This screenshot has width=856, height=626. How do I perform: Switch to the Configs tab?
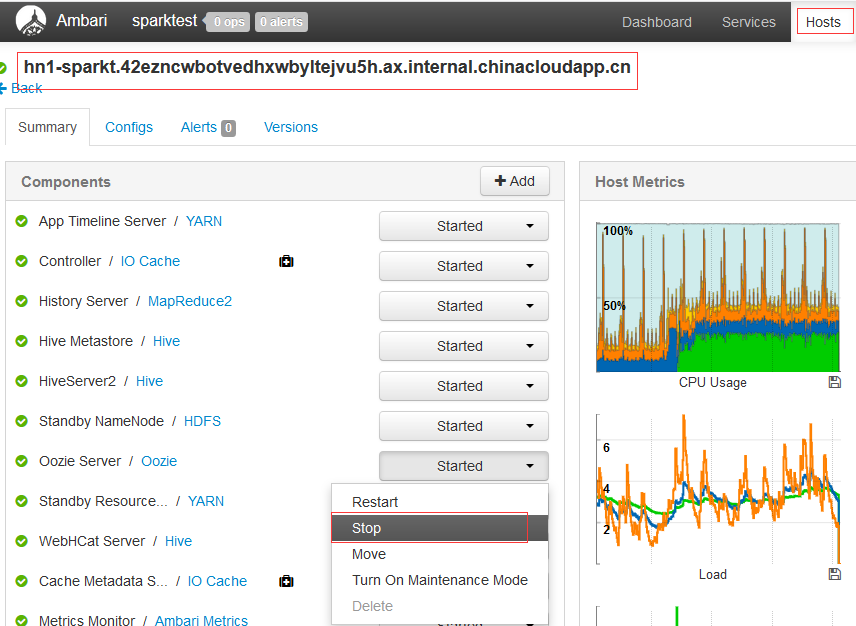tap(129, 127)
